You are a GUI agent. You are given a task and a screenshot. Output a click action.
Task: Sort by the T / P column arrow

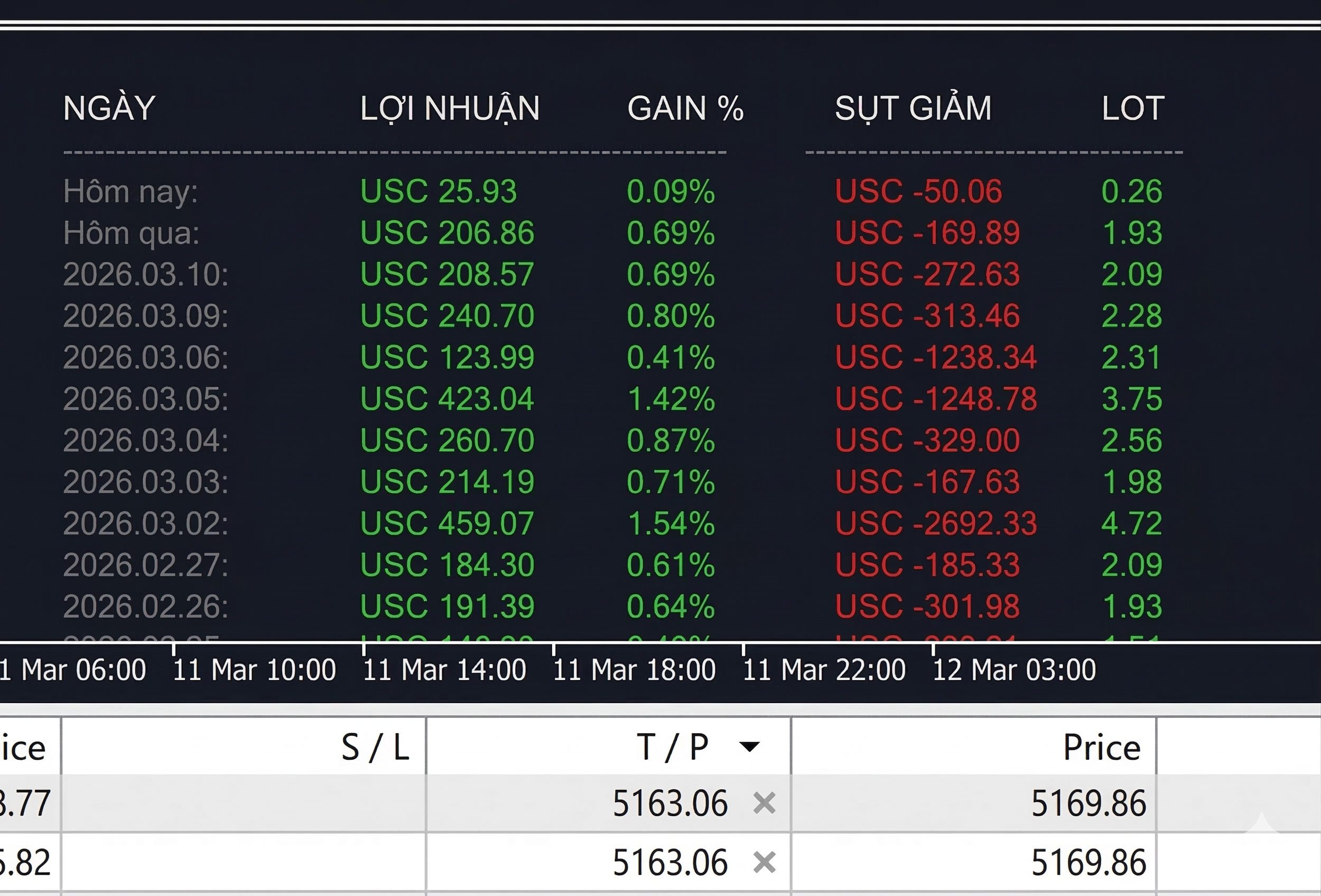click(749, 746)
